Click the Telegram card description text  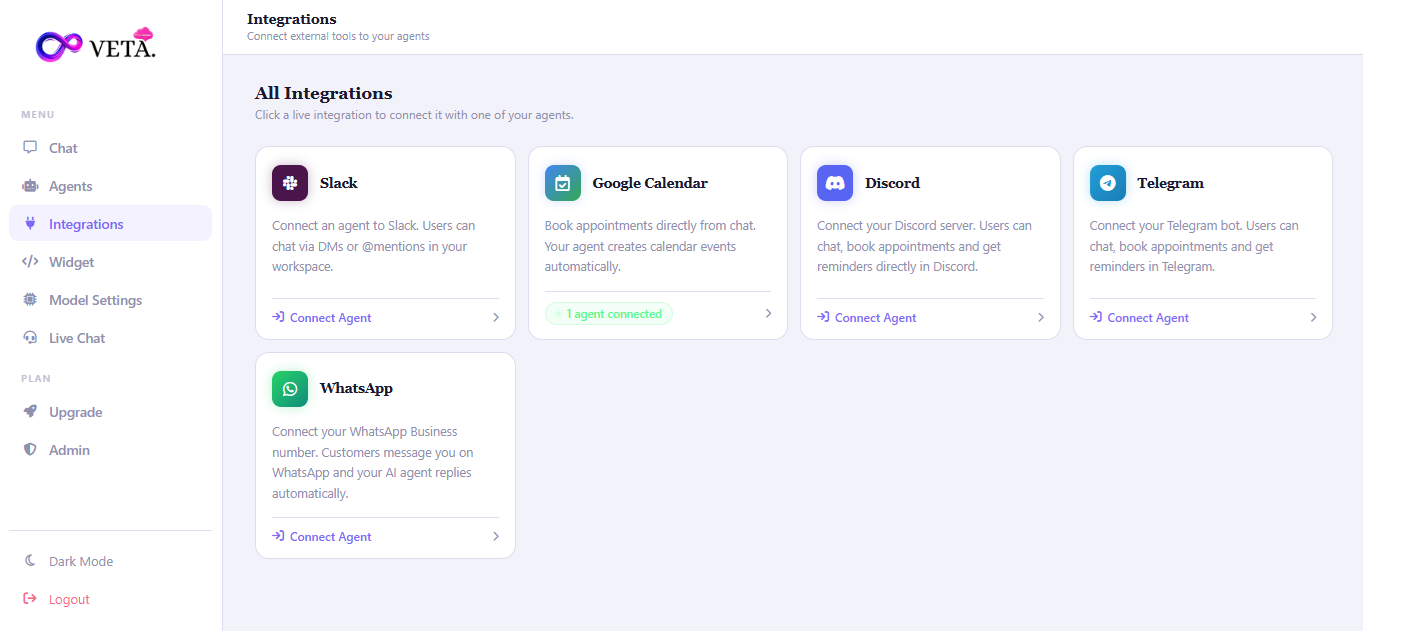(x=1194, y=246)
